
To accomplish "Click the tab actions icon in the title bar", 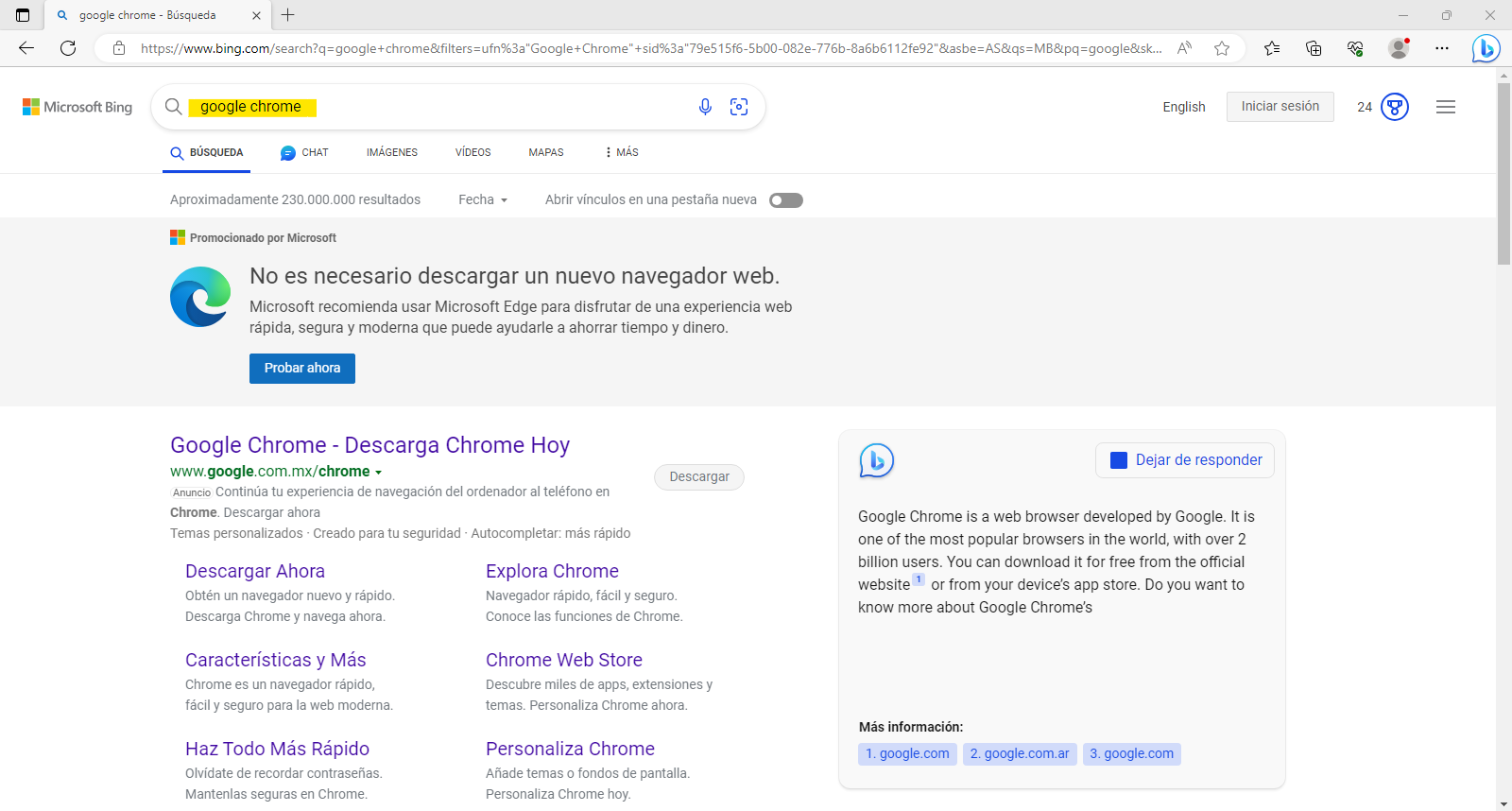I will tap(23, 15).
